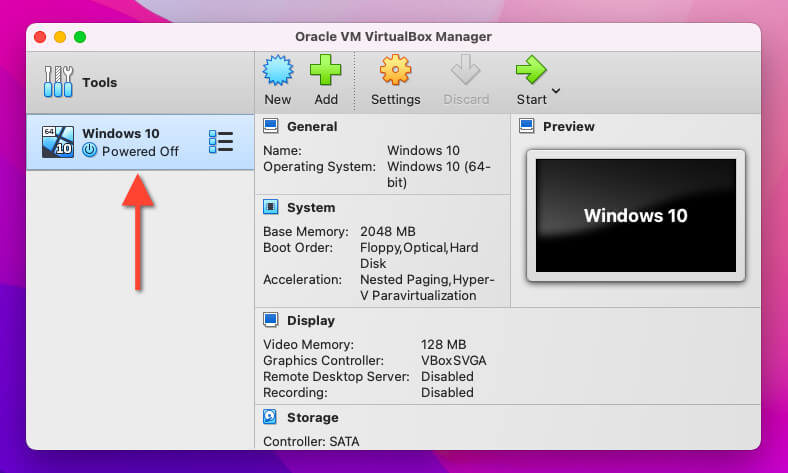Click the Boot Order label
Image resolution: width=788 pixels, height=473 pixels.
point(298,248)
